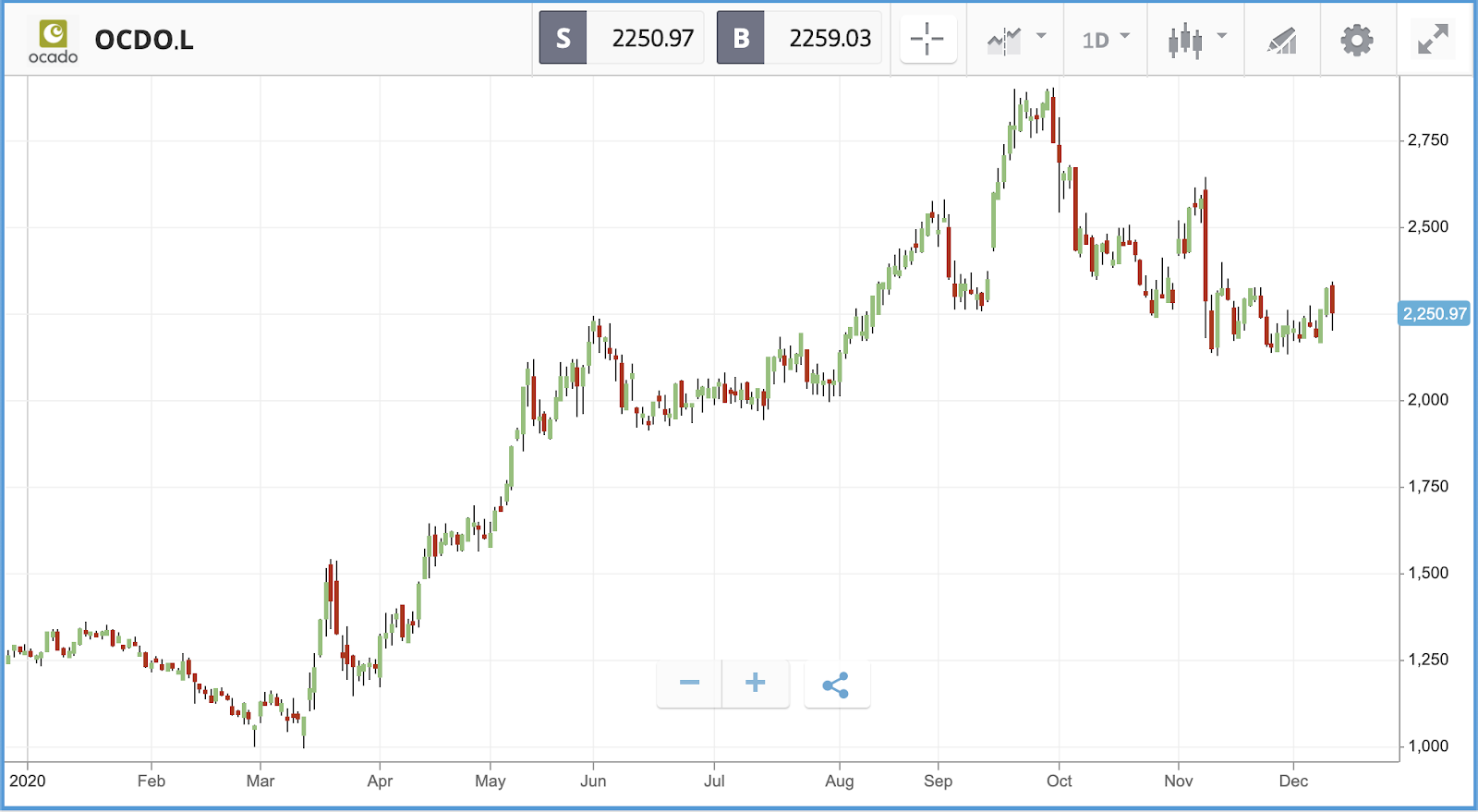Click the Sep label on time axis

tap(939, 782)
